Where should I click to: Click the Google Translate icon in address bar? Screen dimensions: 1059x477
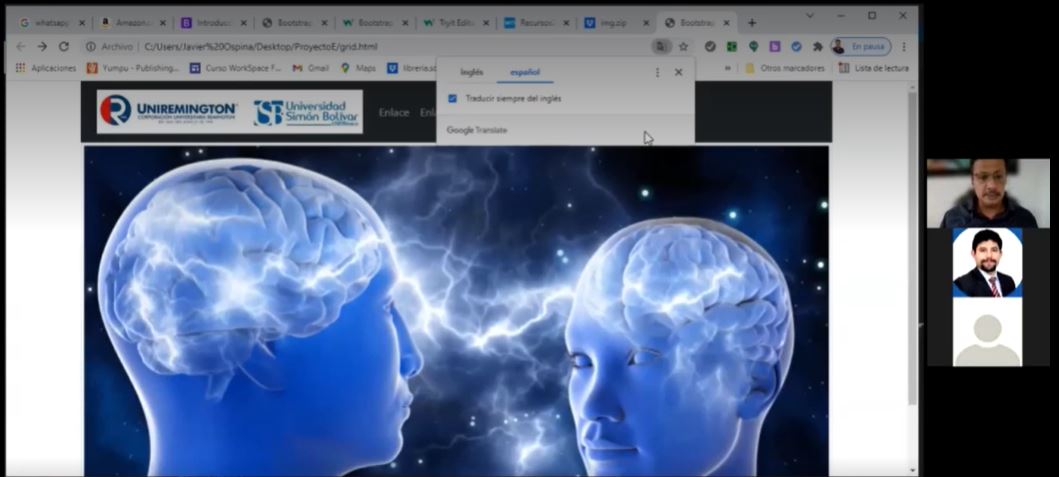click(x=661, y=46)
